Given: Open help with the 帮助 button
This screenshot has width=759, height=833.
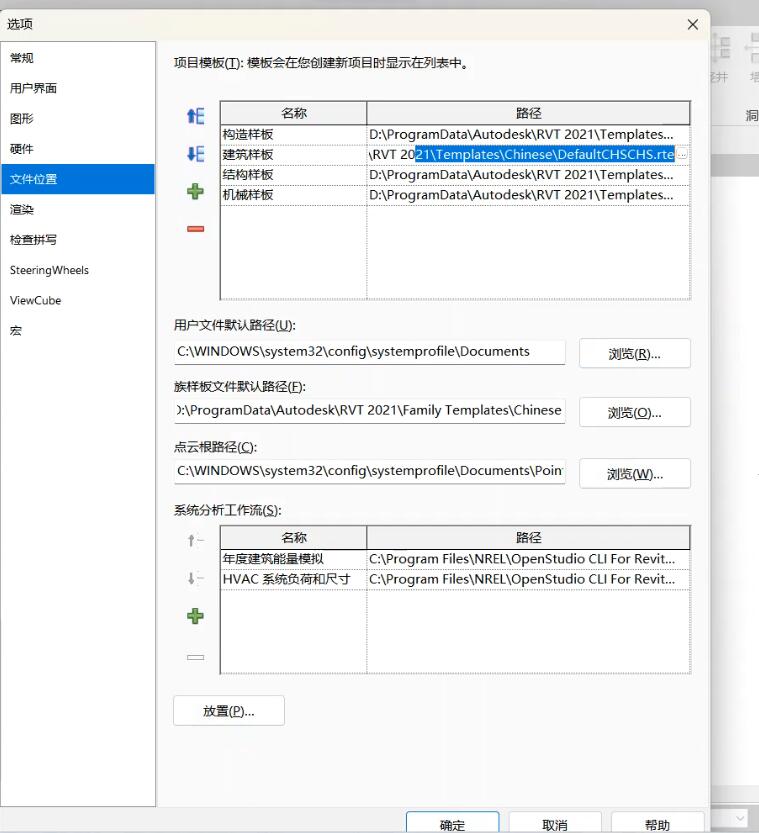Looking at the screenshot, I should 658,823.
